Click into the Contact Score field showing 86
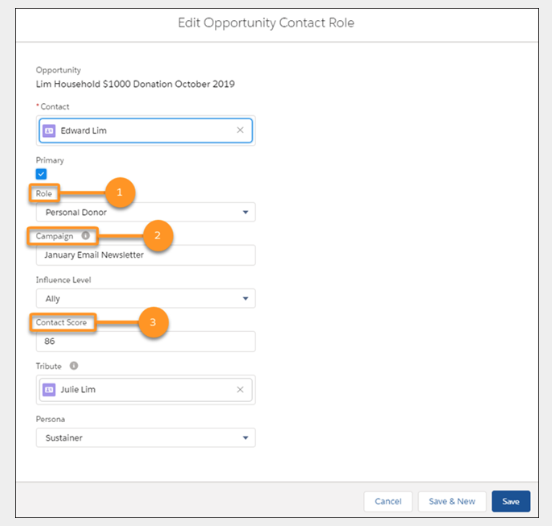 (146, 341)
